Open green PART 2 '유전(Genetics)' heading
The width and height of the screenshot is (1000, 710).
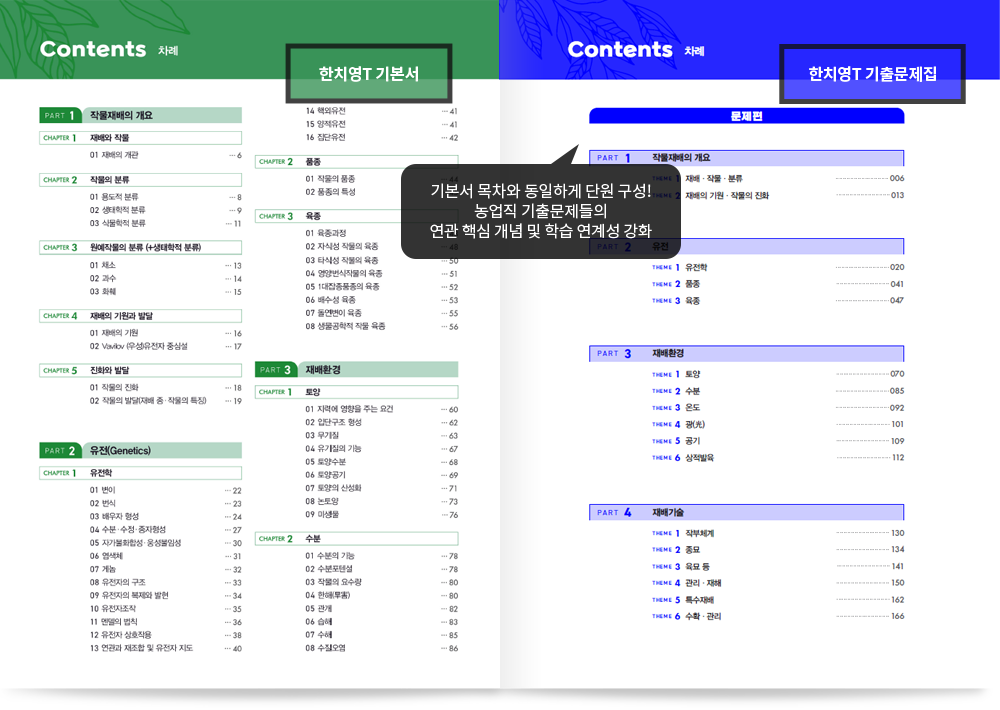140,450
